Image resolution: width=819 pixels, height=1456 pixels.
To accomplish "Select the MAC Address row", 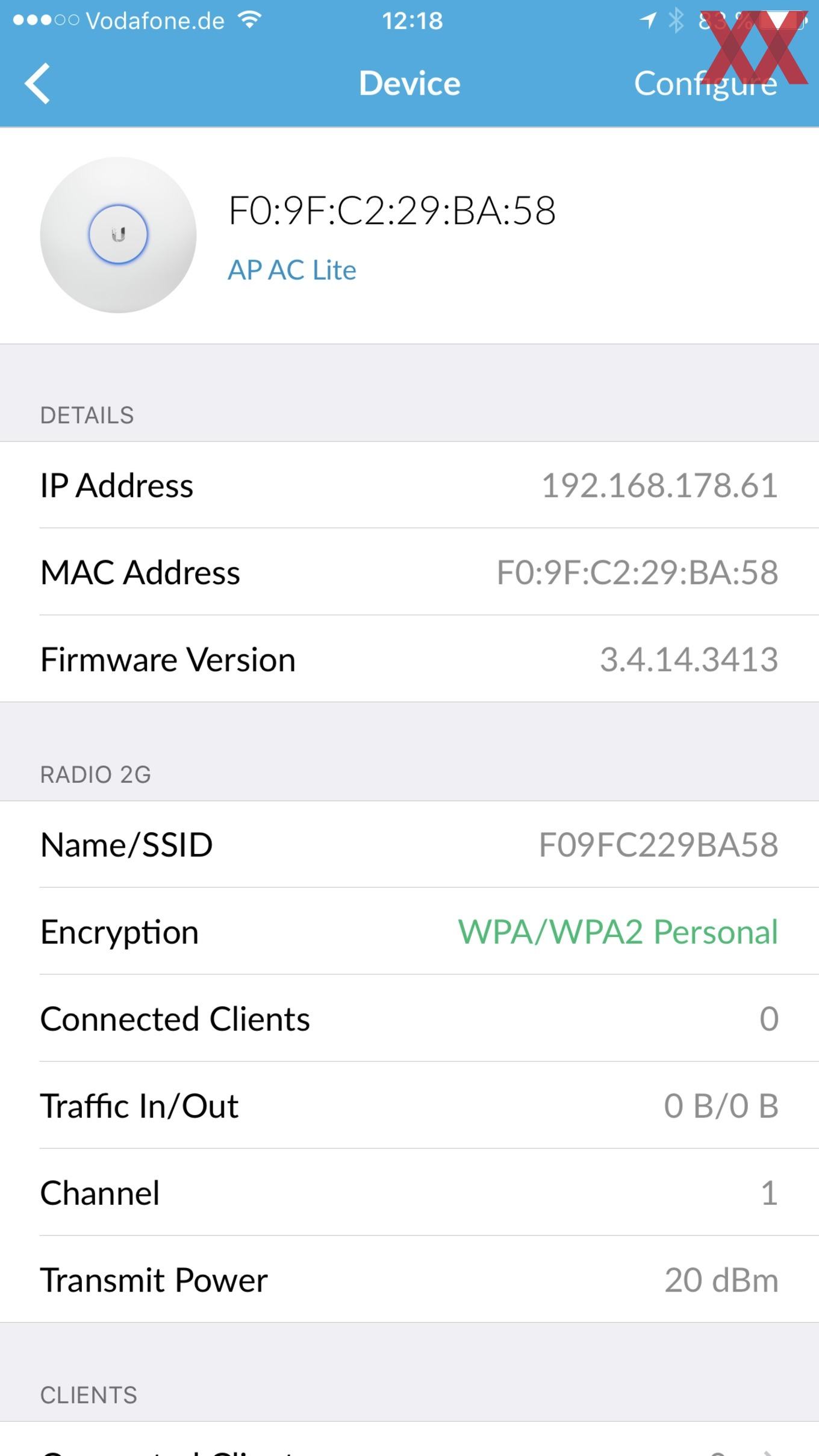I will (x=409, y=572).
